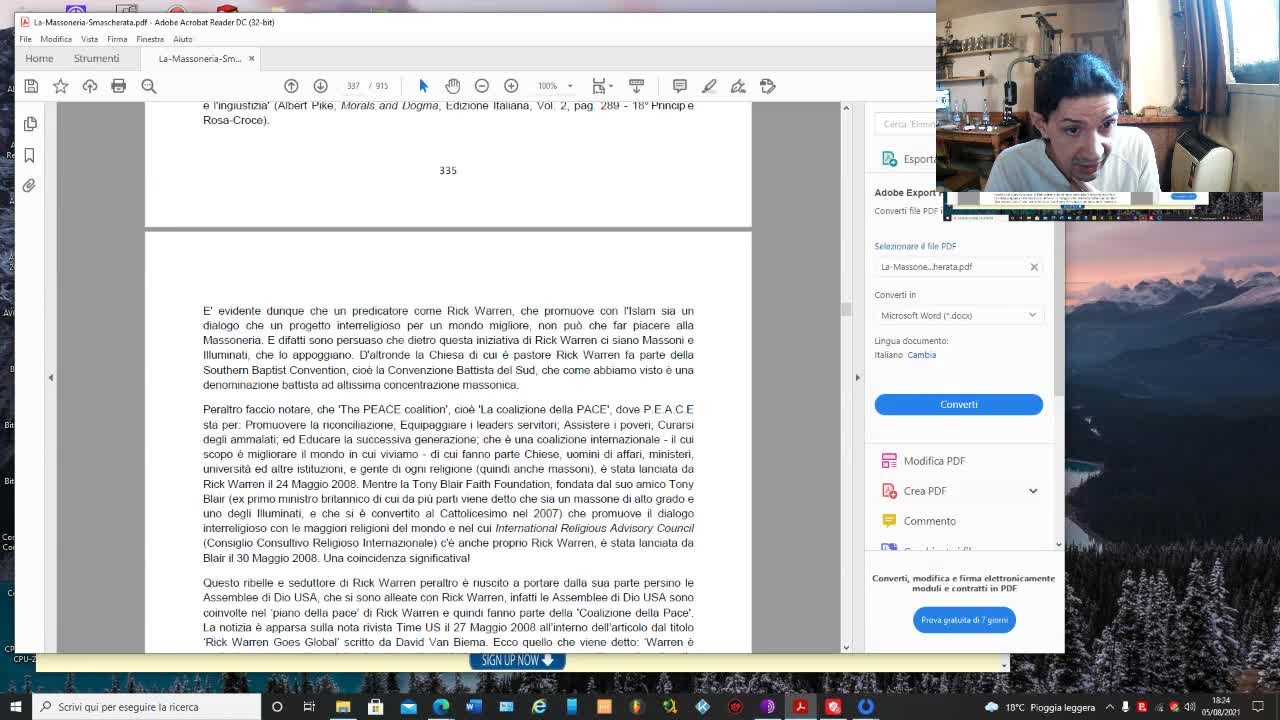Open the find text magnifier
The image size is (1280, 720).
pos(148,86)
